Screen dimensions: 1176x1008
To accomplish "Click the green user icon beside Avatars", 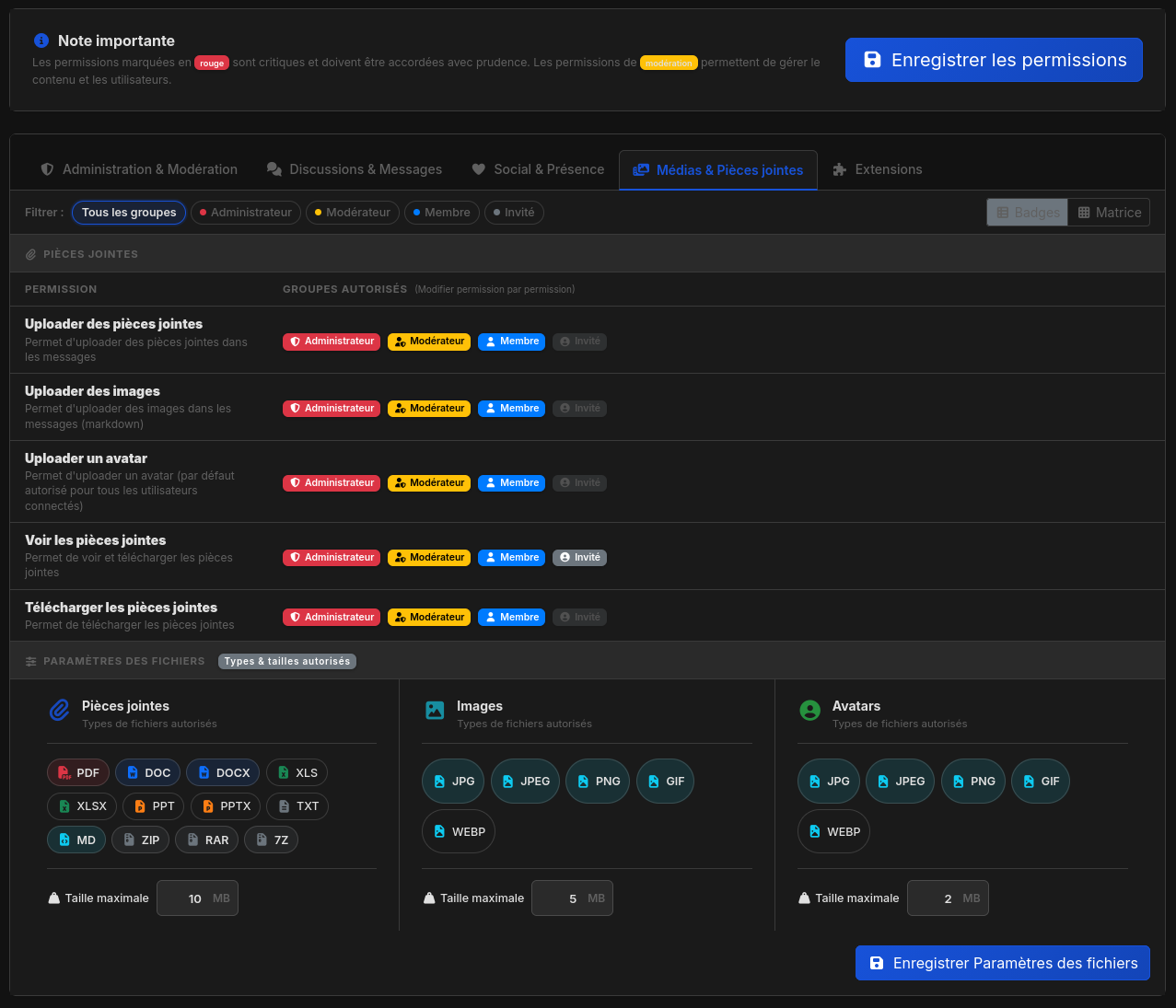I will tap(809, 710).
